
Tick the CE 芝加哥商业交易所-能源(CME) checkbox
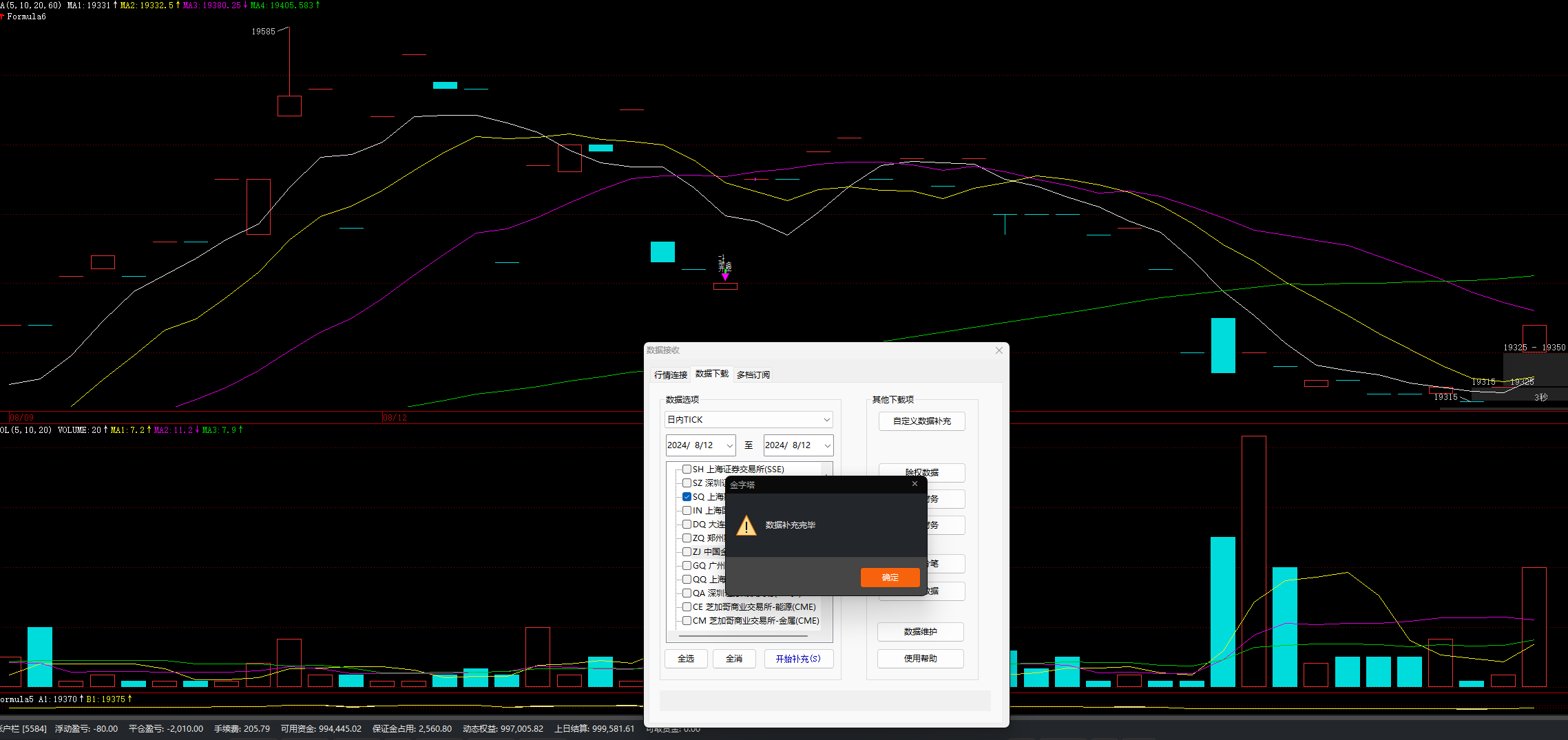(687, 607)
